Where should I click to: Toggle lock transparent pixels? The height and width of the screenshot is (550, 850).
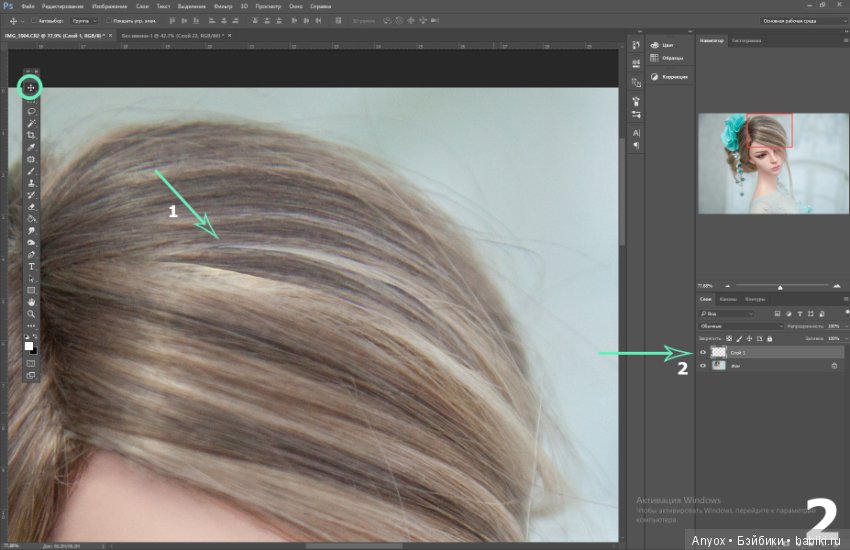(729, 339)
